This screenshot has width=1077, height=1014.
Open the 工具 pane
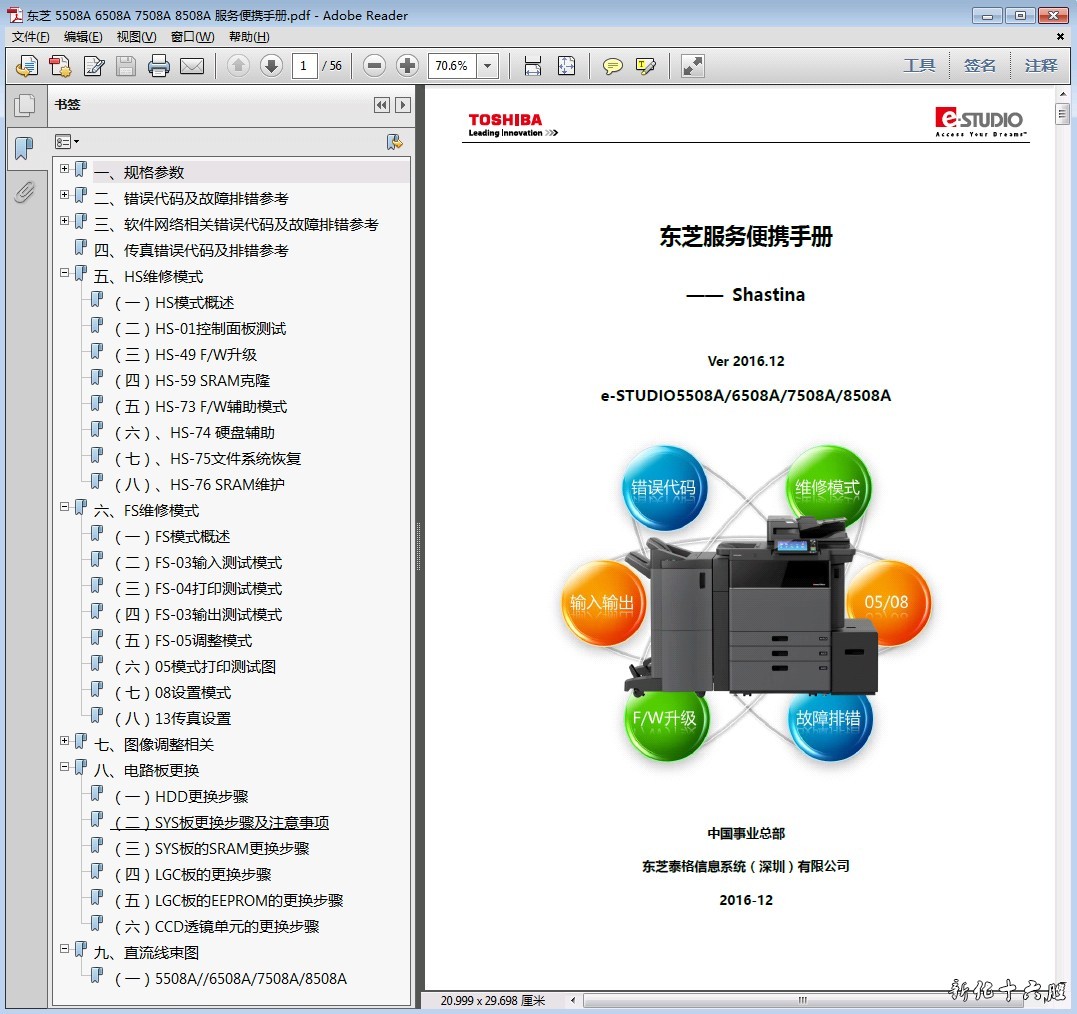point(919,66)
